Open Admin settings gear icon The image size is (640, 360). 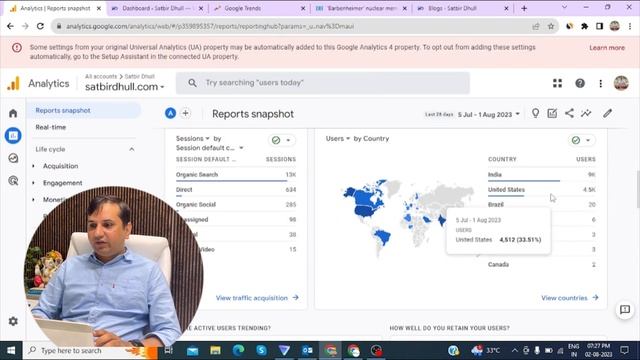13,321
